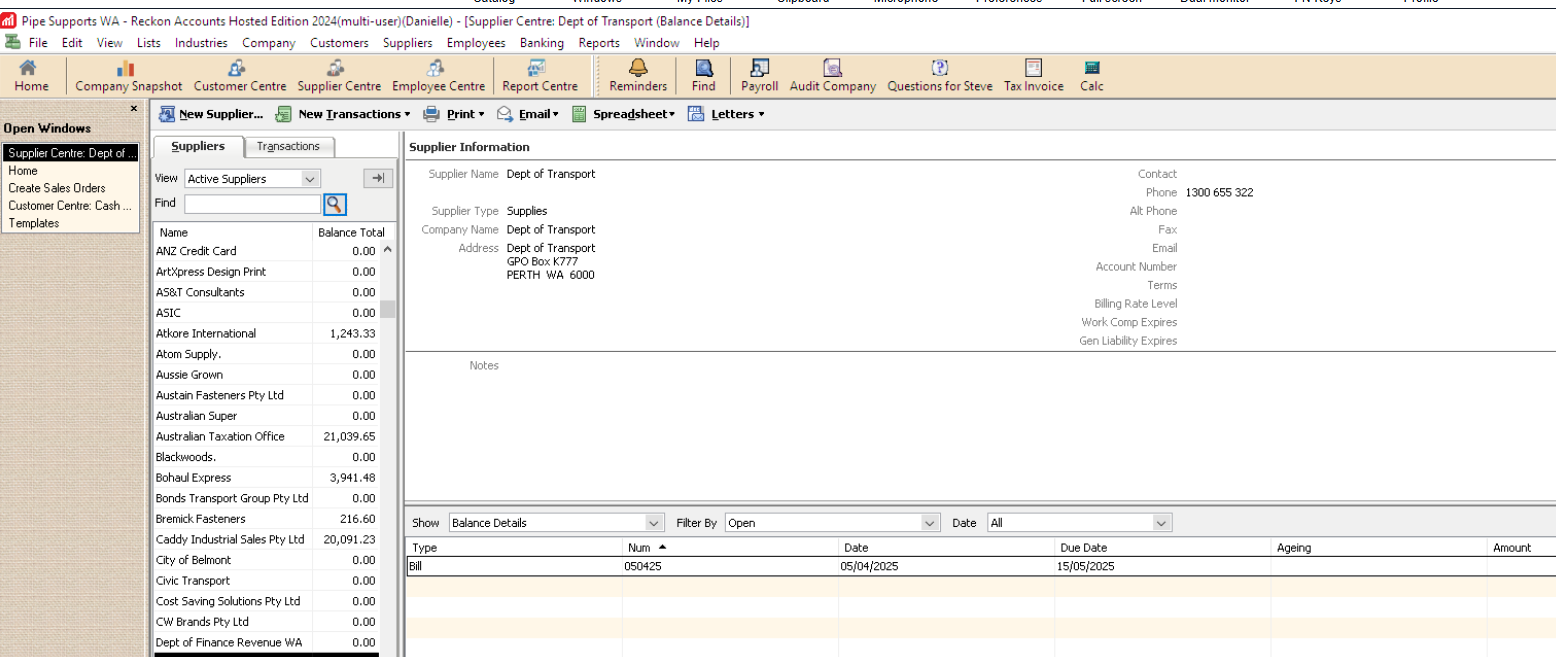The height and width of the screenshot is (657, 1556).
Task: Select City of Belmont supplier
Action: 266,560
